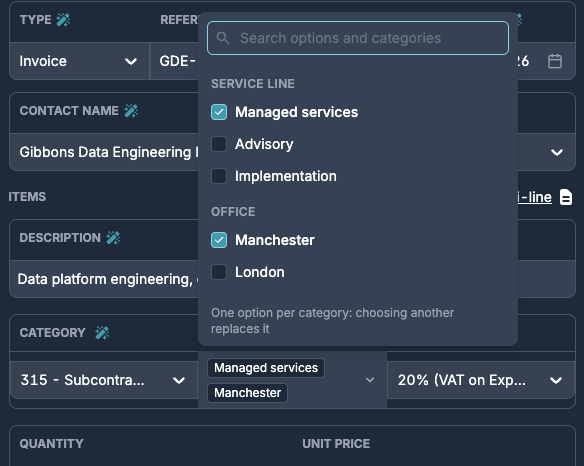Open the 20% (VAT on Exp... tax dropdown
The height and width of the screenshot is (466, 584).
click(481, 380)
